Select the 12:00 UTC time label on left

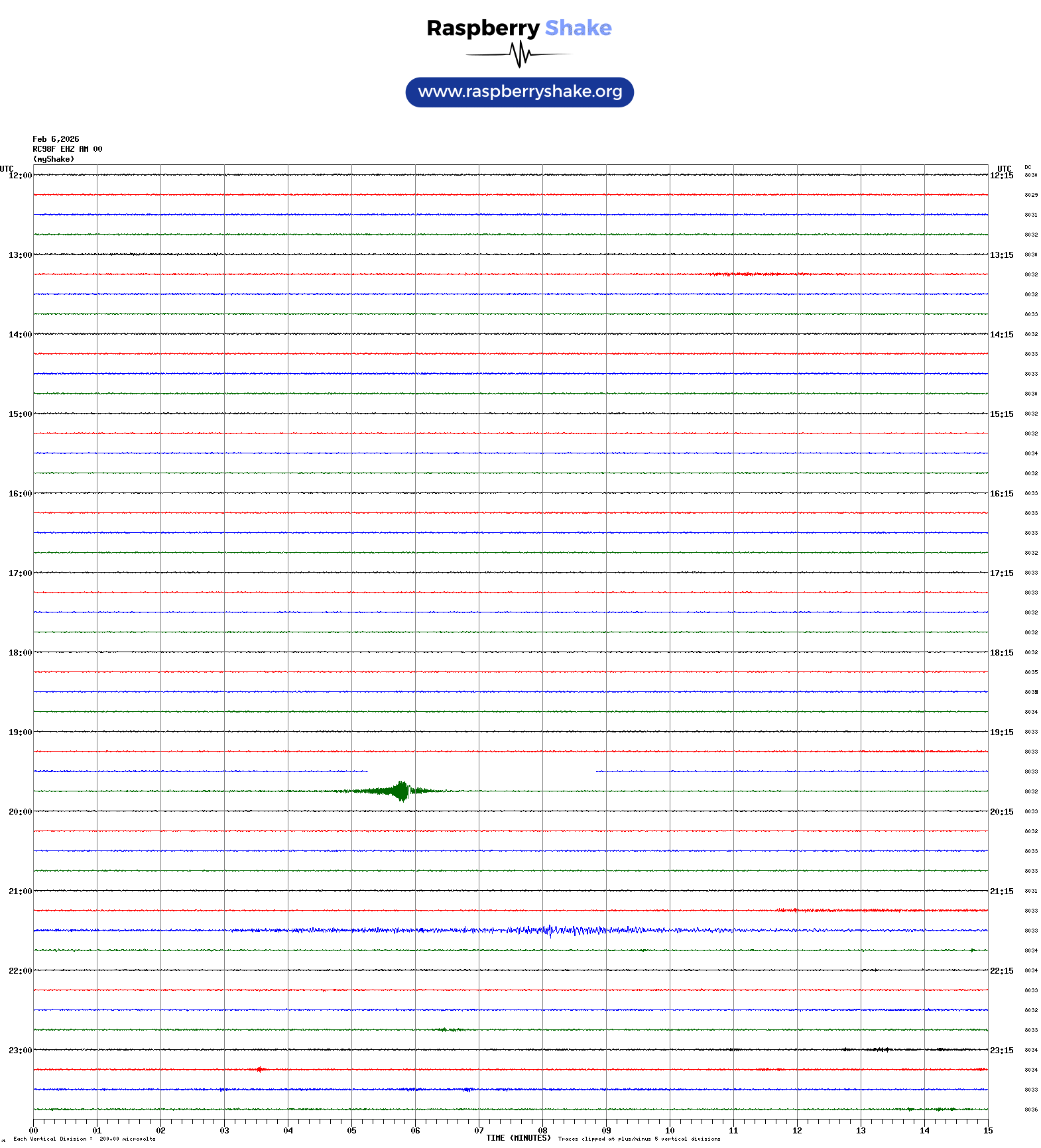click(20, 176)
